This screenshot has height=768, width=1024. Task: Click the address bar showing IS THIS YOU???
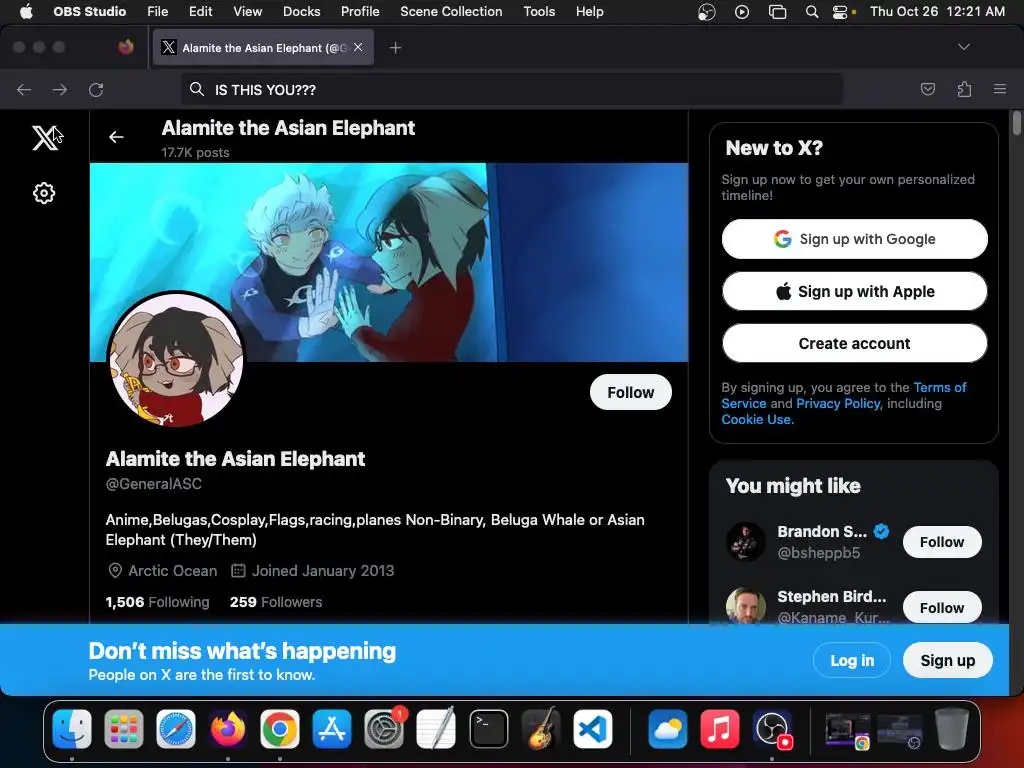tap(511, 89)
